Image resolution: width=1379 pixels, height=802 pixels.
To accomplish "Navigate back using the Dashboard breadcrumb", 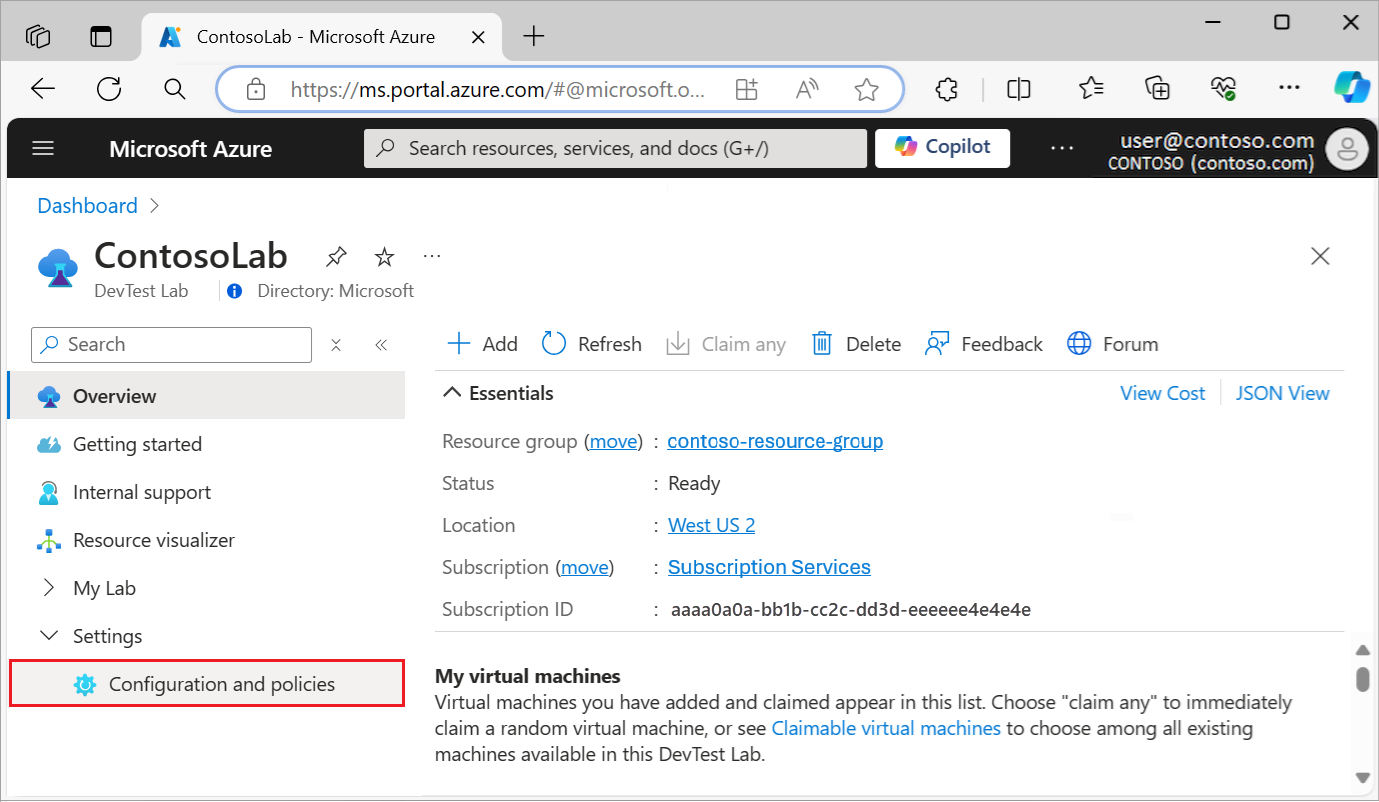I will (87, 205).
